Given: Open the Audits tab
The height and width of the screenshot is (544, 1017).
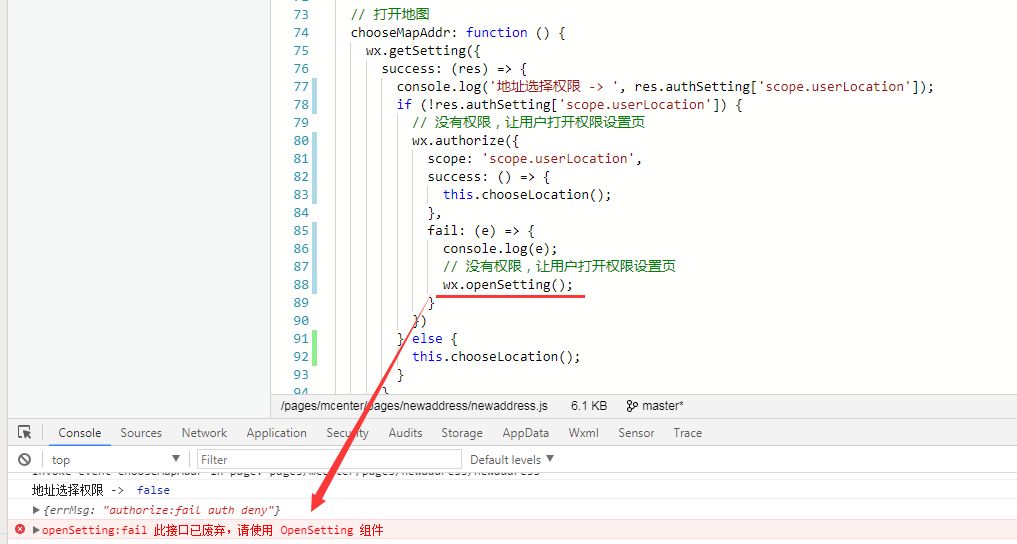Looking at the screenshot, I should pyautogui.click(x=405, y=432).
